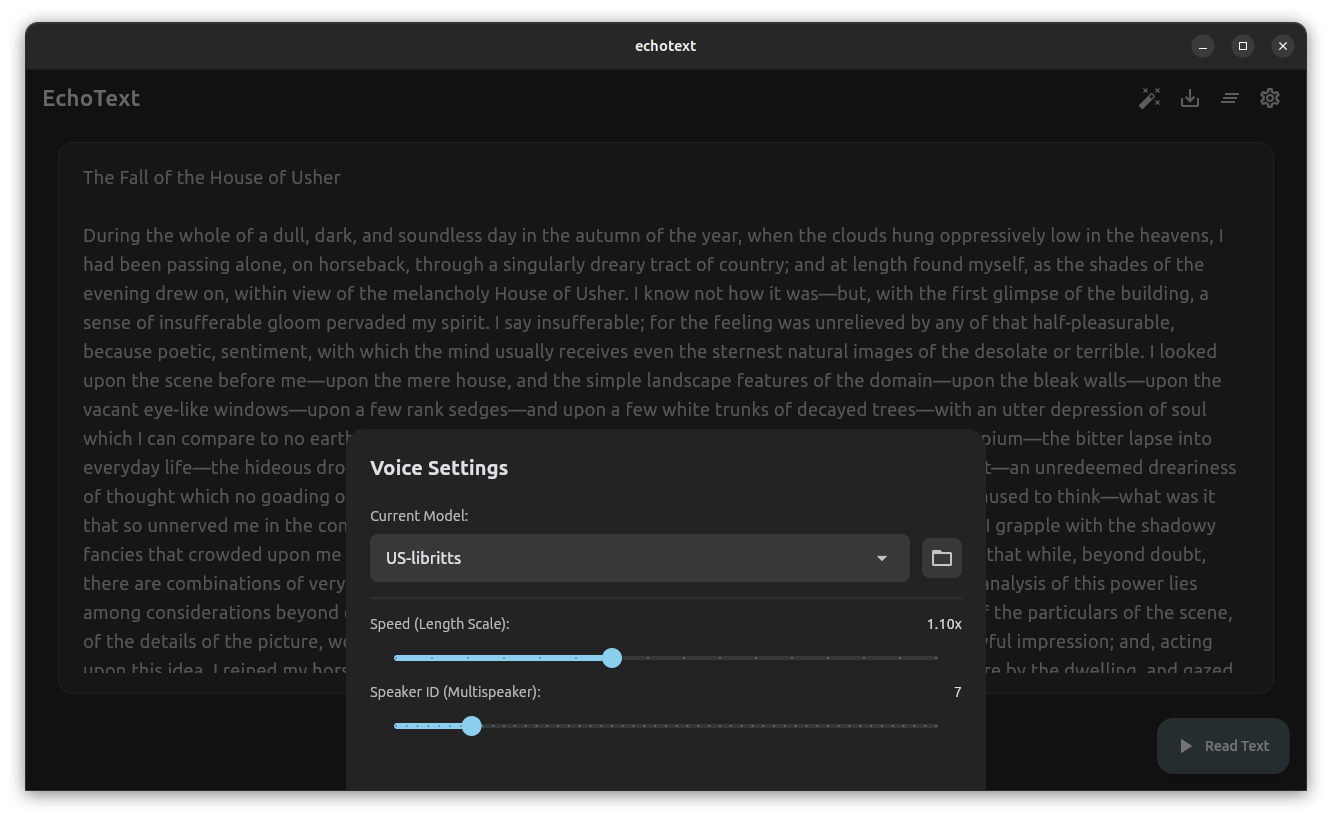This screenshot has height=819, width=1332.
Task: Click the 1.10x speed value label
Action: [x=943, y=624]
